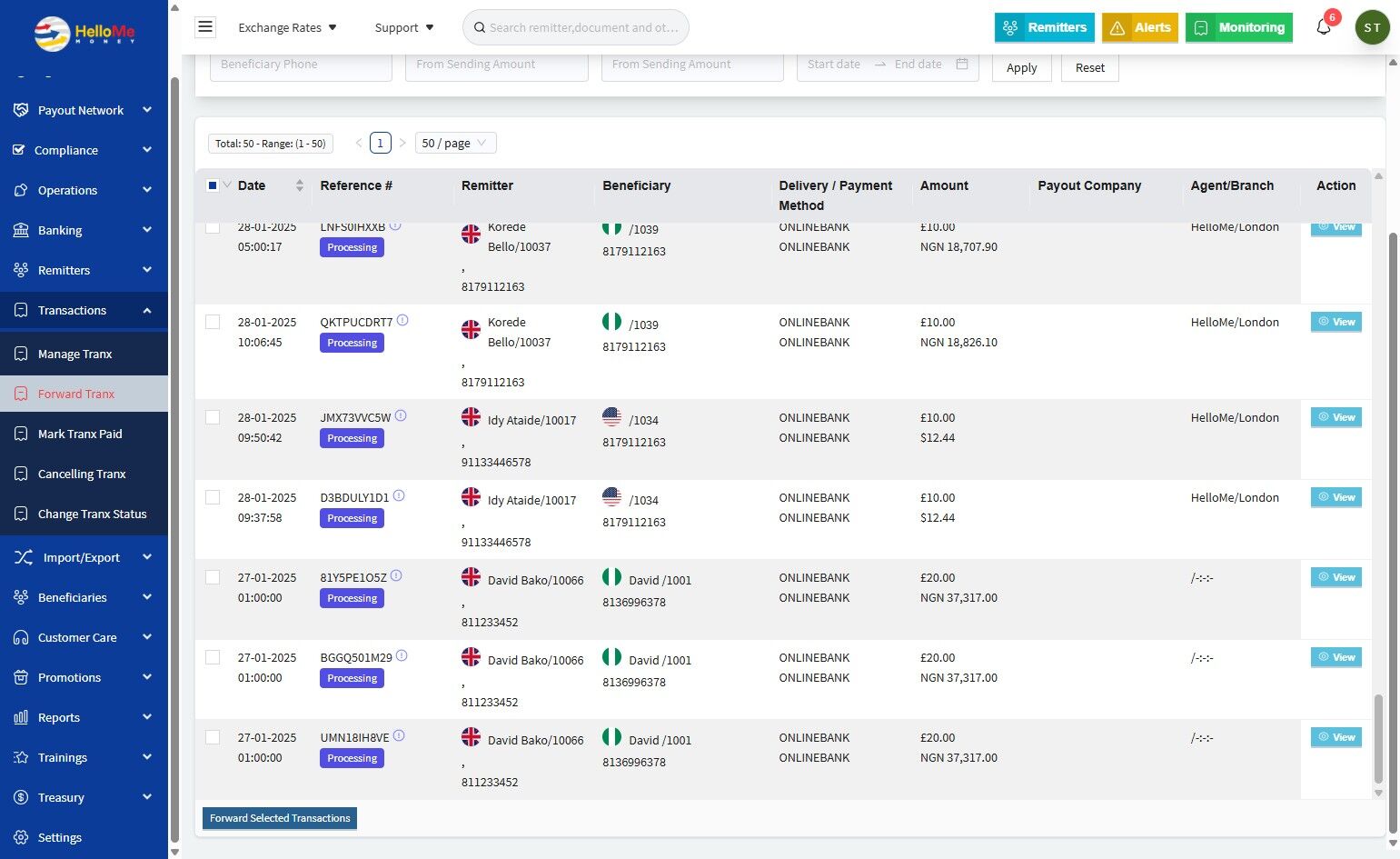
Task: Click info icon beside reference QKTPUCDRT7
Action: click(402, 321)
